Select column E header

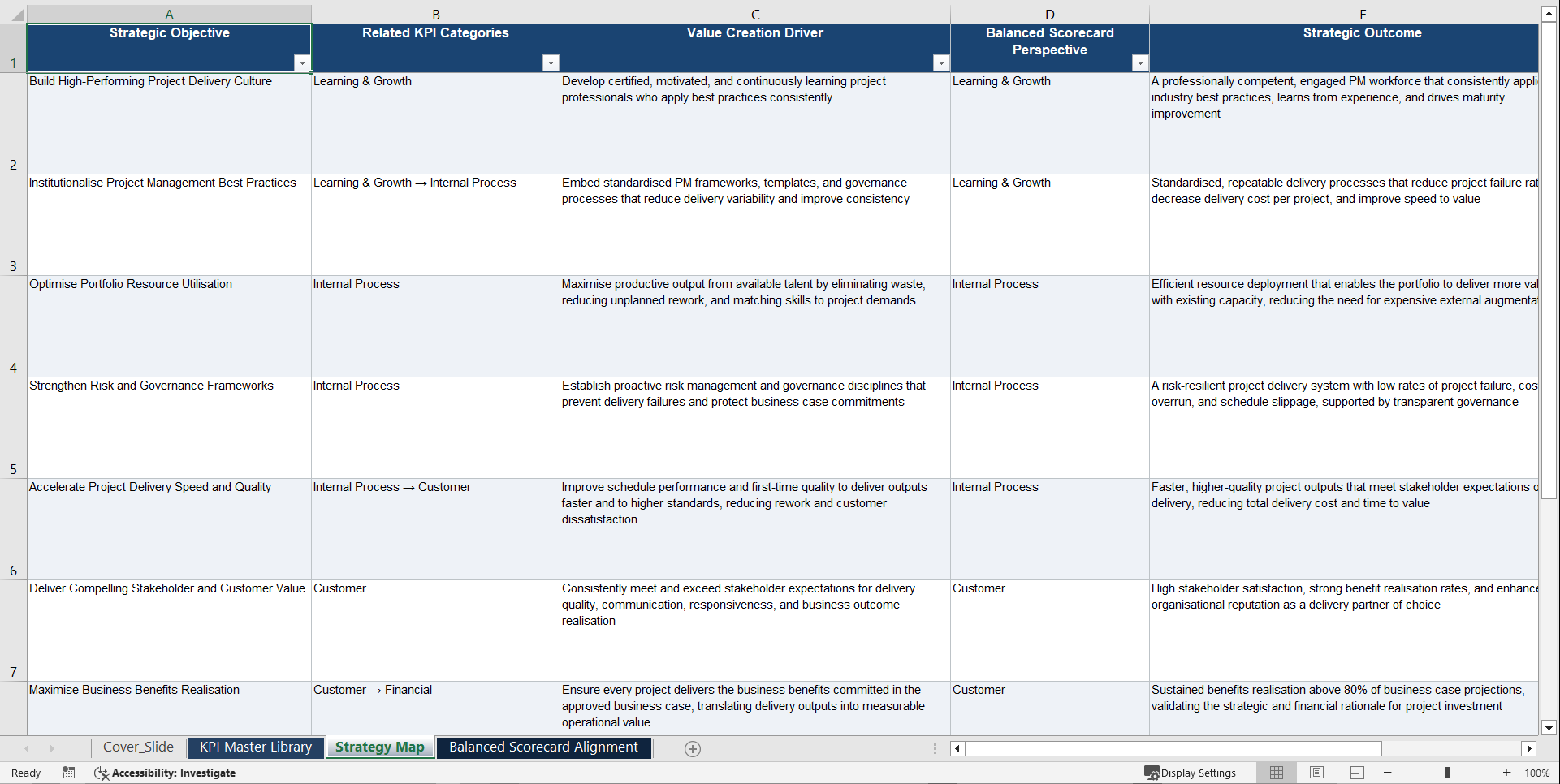pyautogui.click(x=1344, y=15)
